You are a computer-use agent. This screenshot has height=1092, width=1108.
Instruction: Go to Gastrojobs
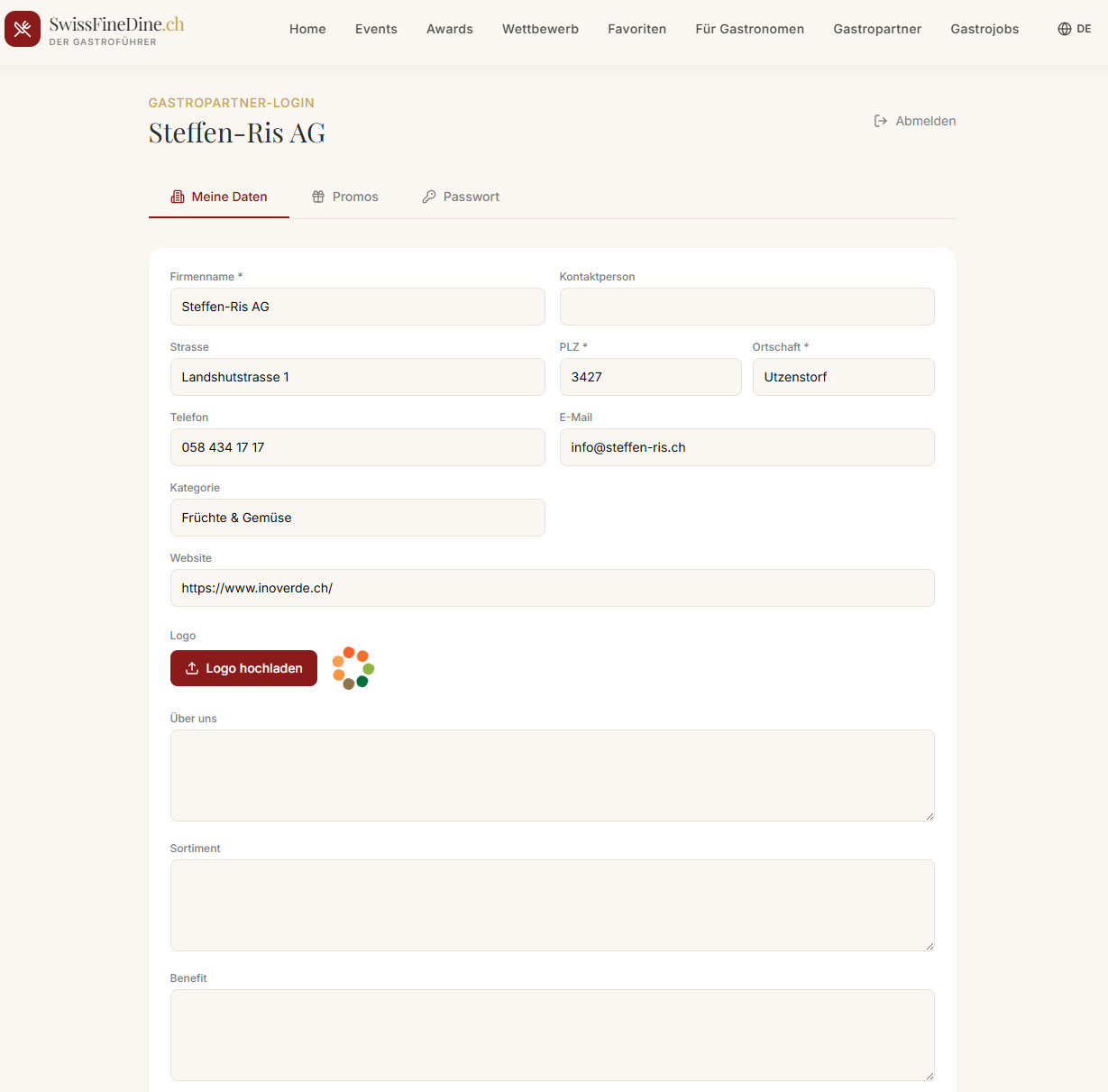click(x=984, y=29)
